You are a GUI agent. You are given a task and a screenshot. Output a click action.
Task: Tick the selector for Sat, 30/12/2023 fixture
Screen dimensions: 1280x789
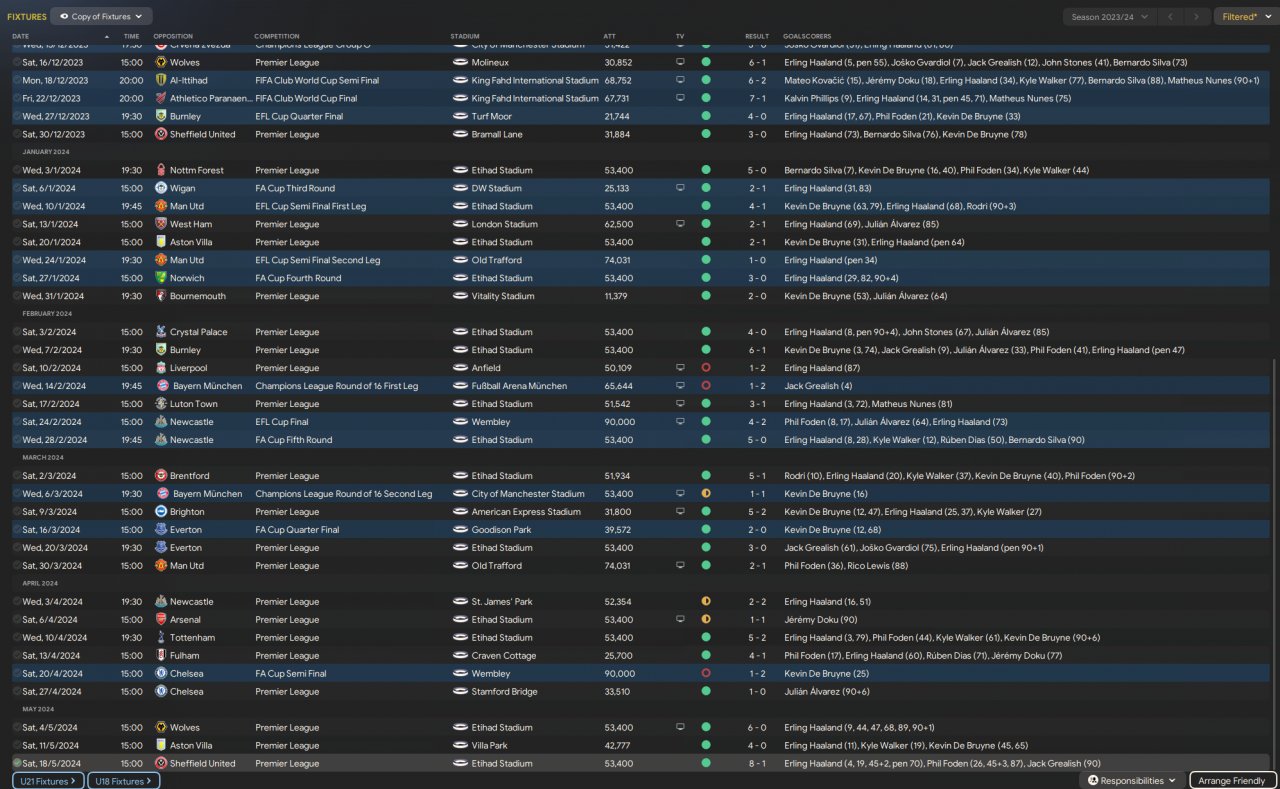click(17, 134)
